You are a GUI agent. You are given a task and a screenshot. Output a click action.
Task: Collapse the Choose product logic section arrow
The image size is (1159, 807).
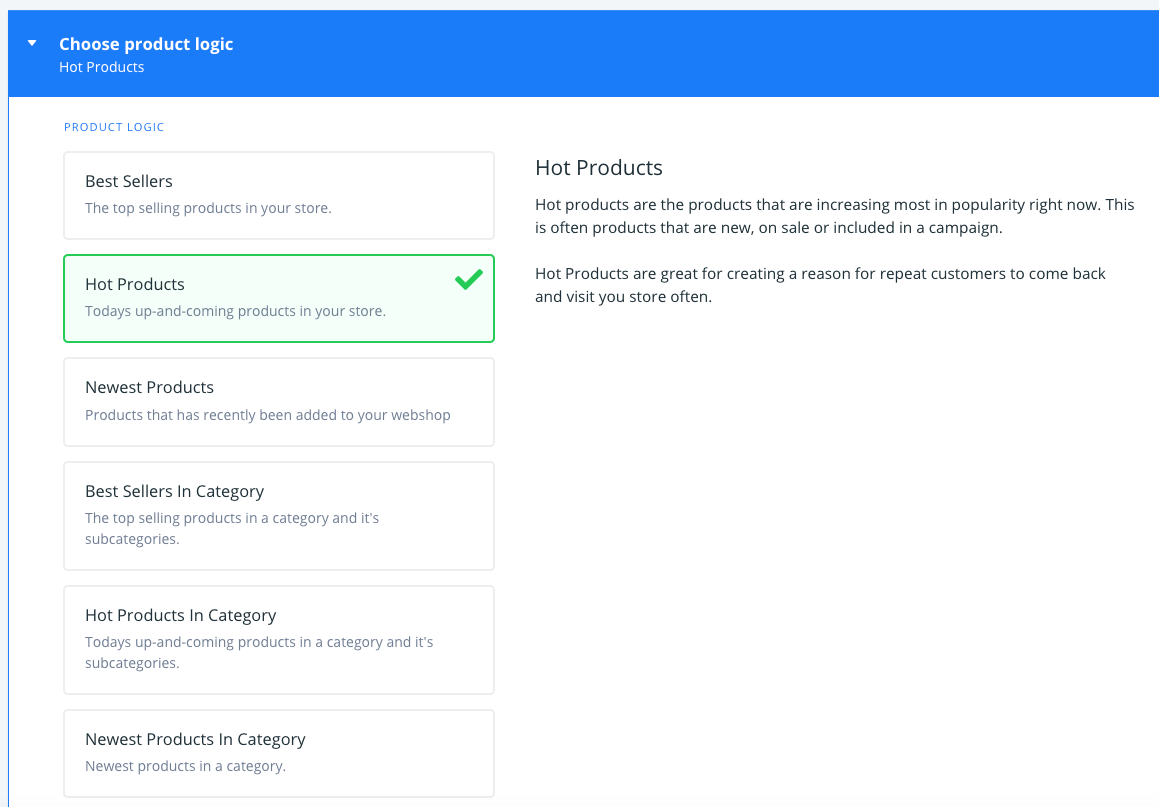pos(33,44)
